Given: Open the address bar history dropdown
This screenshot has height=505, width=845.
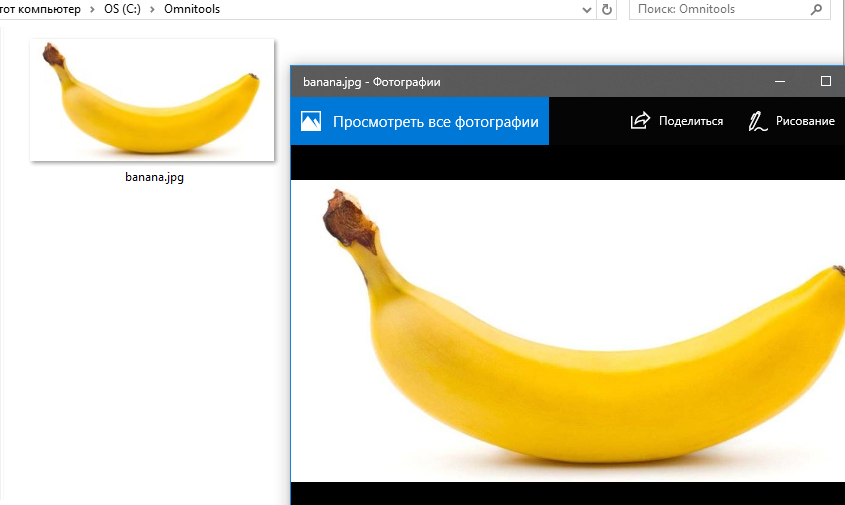Looking at the screenshot, I should point(587,10).
